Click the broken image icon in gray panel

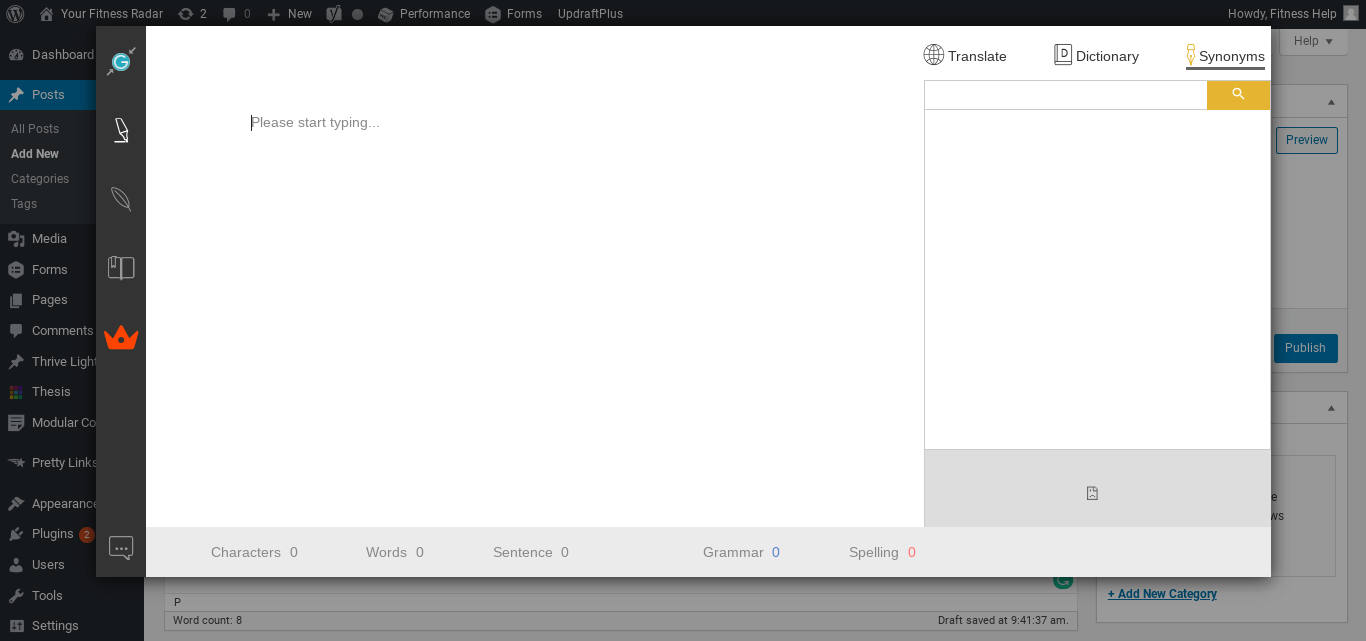tap(1092, 493)
